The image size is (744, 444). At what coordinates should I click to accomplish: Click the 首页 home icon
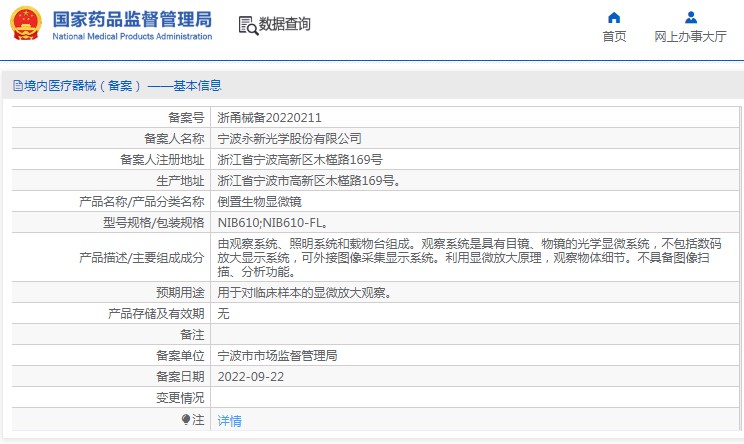tap(614, 18)
